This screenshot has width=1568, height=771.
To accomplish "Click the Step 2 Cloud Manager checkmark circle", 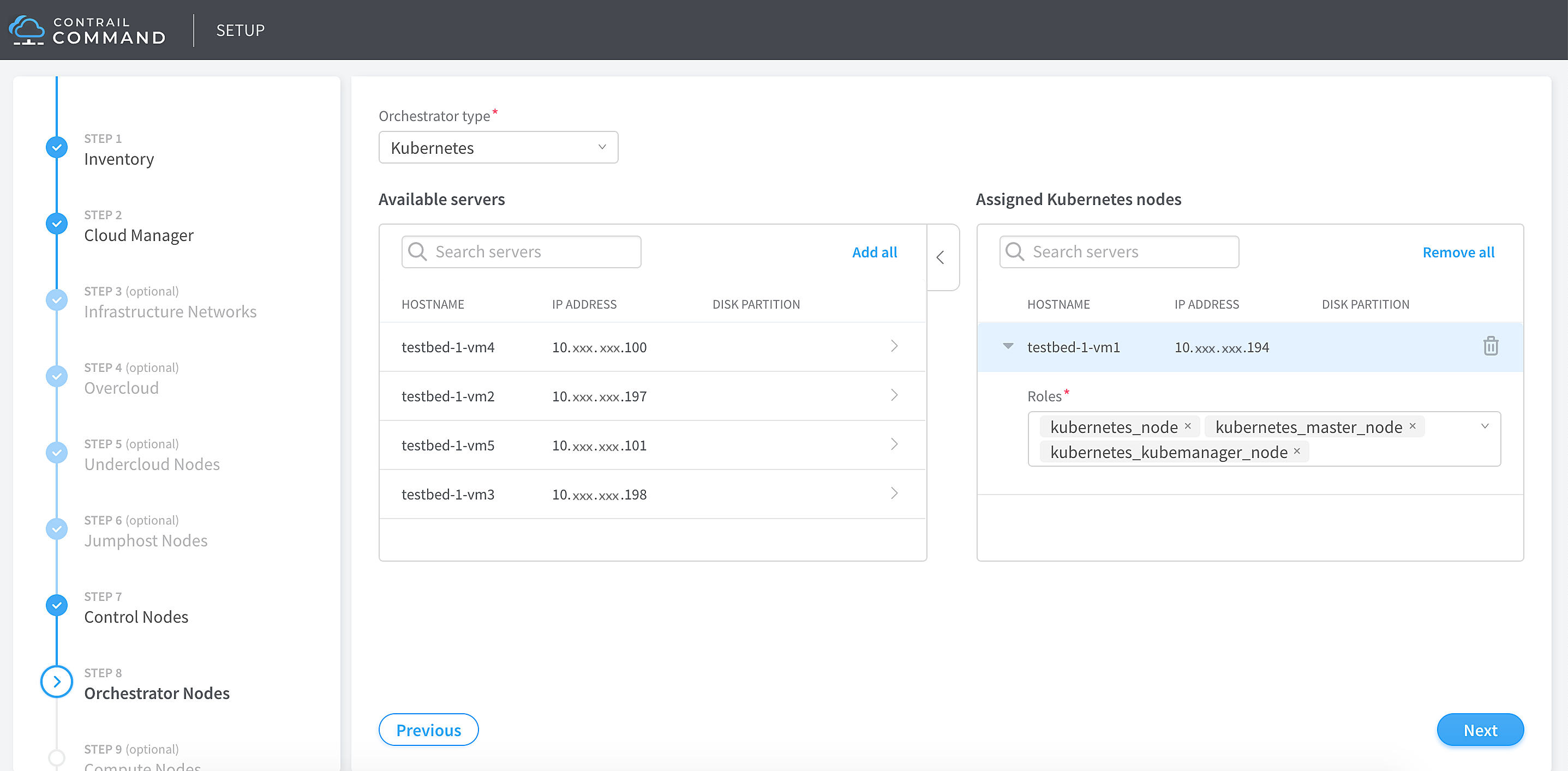I will (57, 224).
